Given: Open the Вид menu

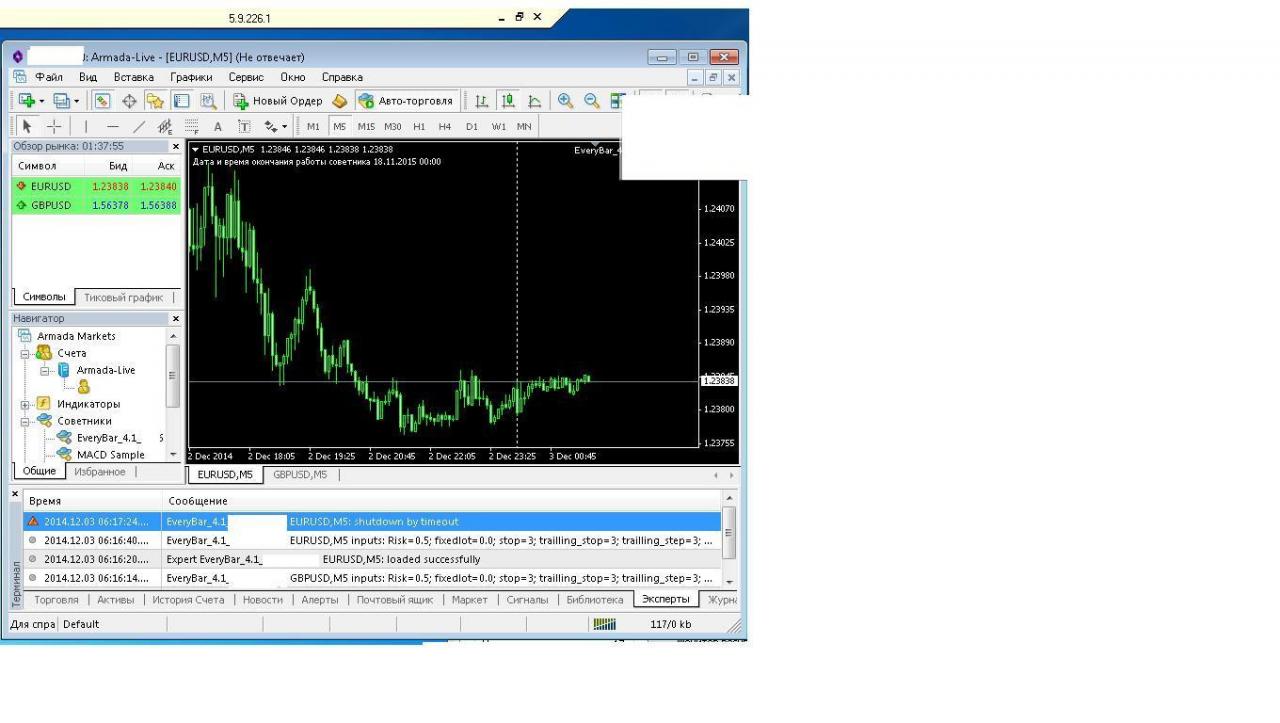Looking at the screenshot, I should (88, 77).
